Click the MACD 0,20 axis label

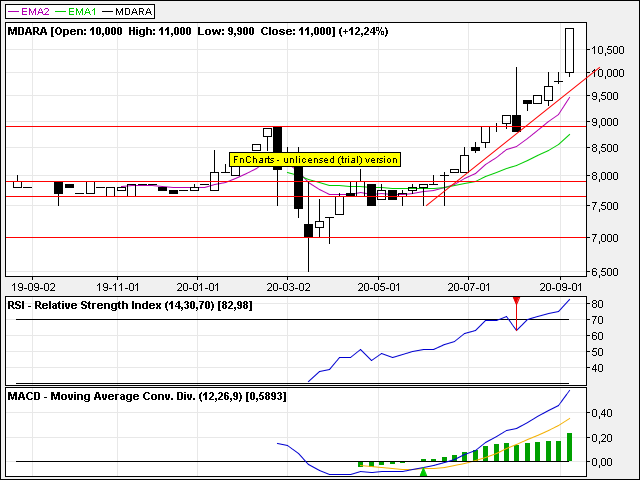click(602, 438)
